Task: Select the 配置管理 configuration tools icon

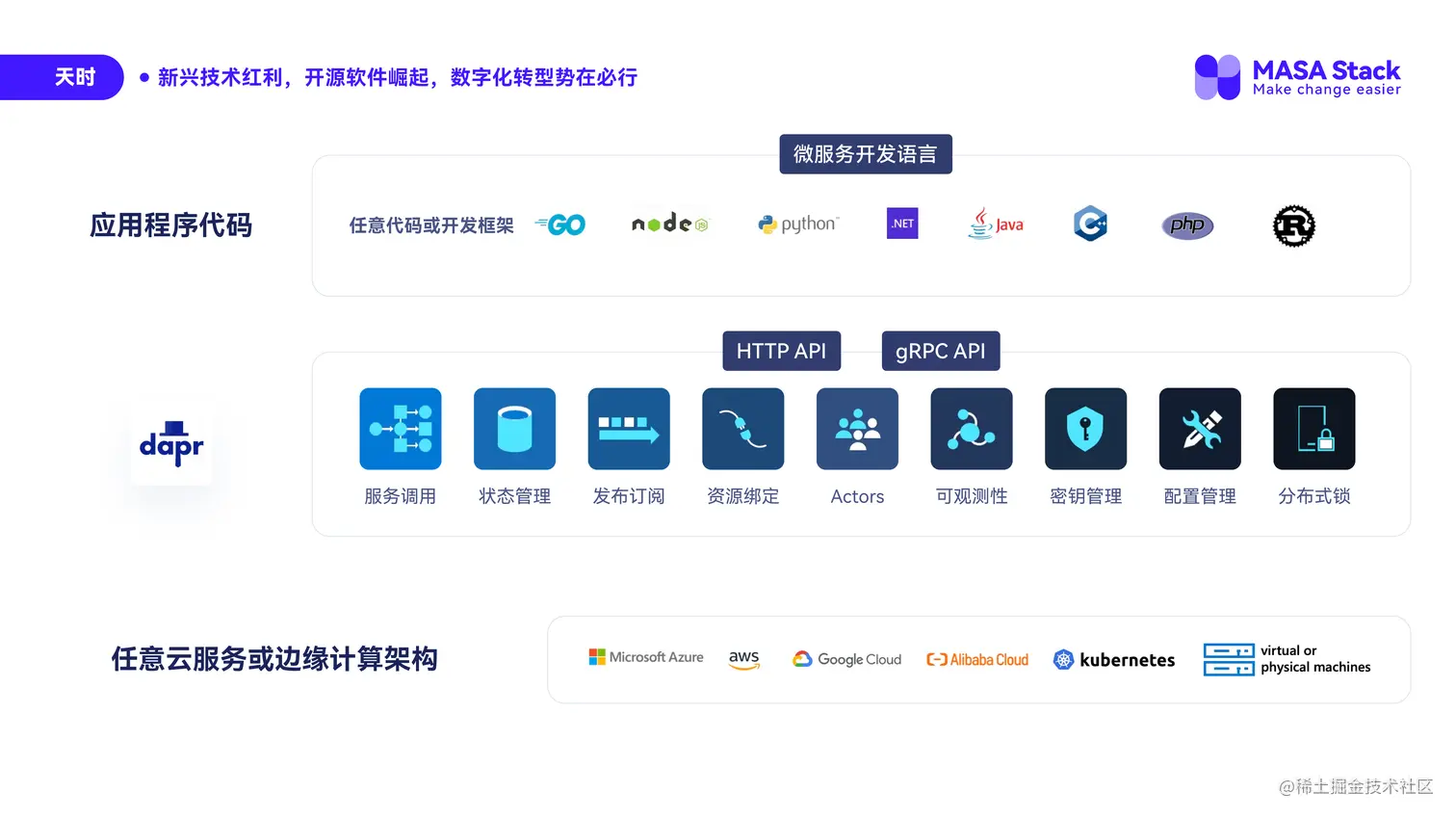Action: tap(1200, 429)
